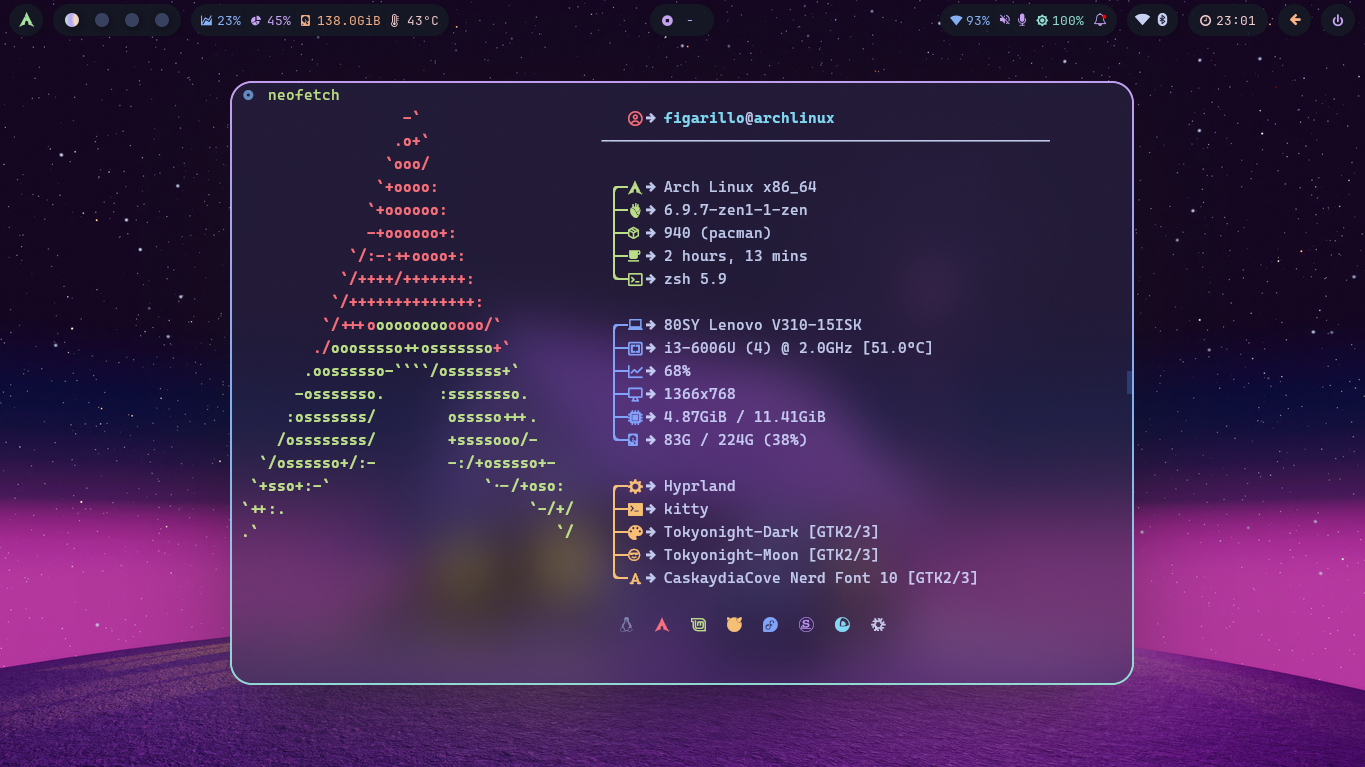The height and width of the screenshot is (767, 1365).
Task: Click the Slackware logo icon
Action: coord(806,624)
